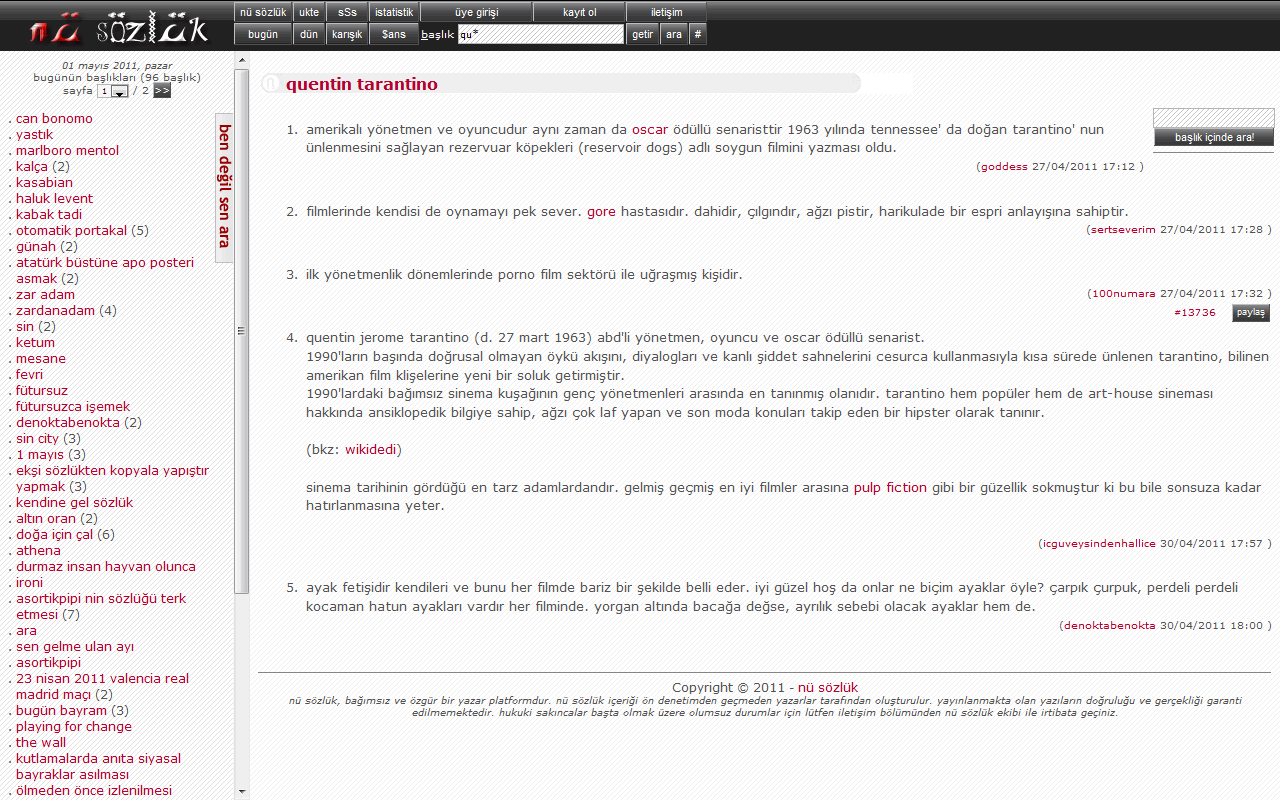Open the marlboro mentol topic

coord(67,151)
